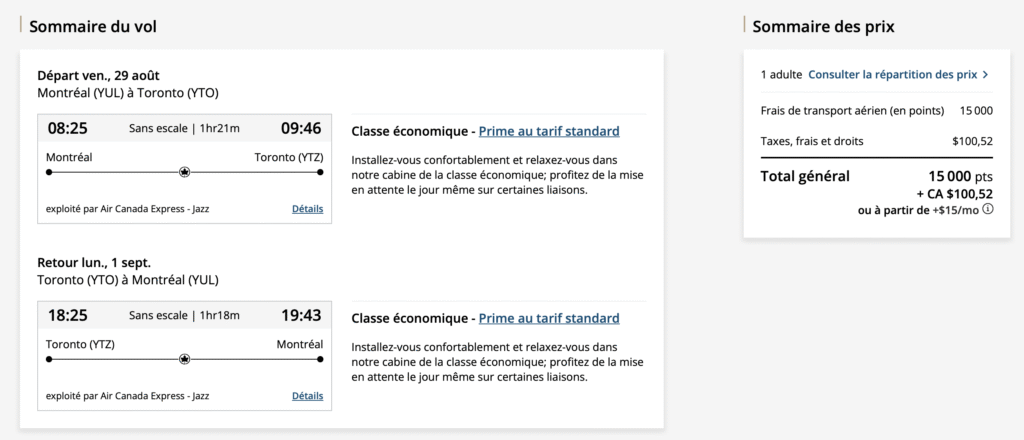Click the 09:46 arrival time
This screenshot has width=1024, height=440.
300,128
